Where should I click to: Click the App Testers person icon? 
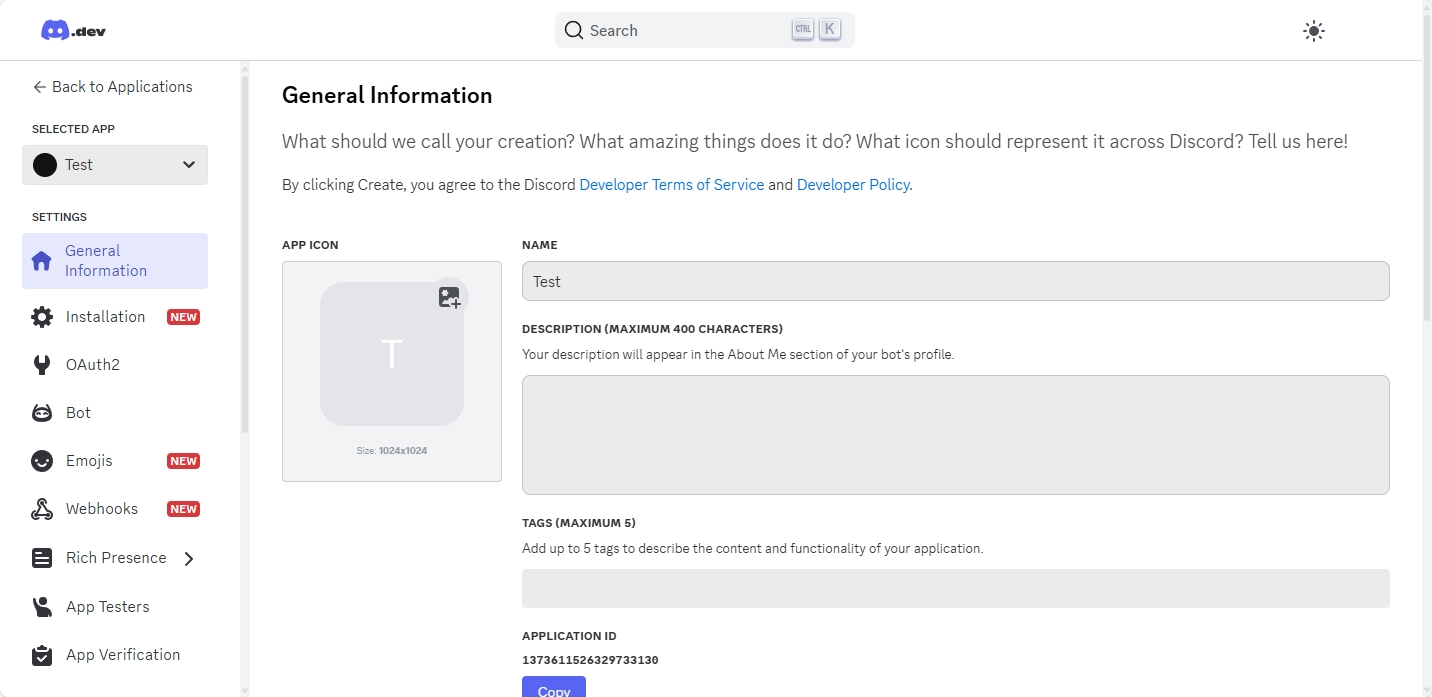[42, 607]
